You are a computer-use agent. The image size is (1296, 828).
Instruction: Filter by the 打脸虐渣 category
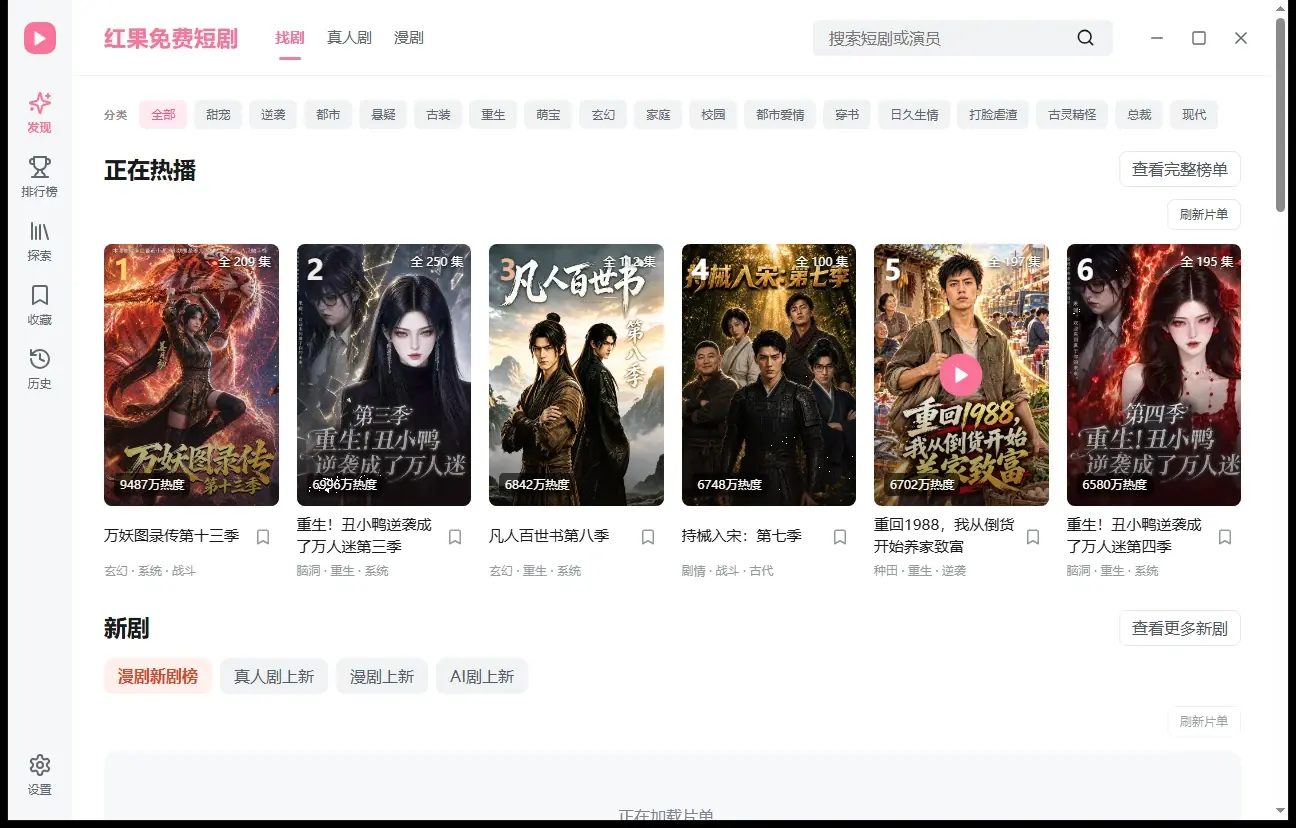[x=993, y=115]
